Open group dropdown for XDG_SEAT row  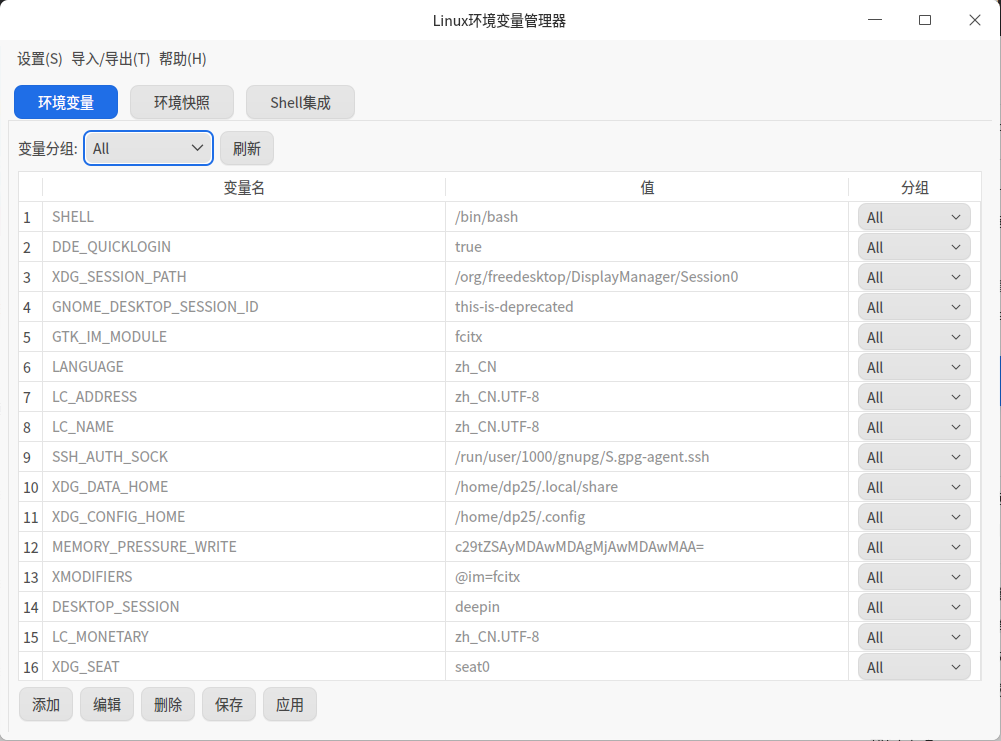914,667
